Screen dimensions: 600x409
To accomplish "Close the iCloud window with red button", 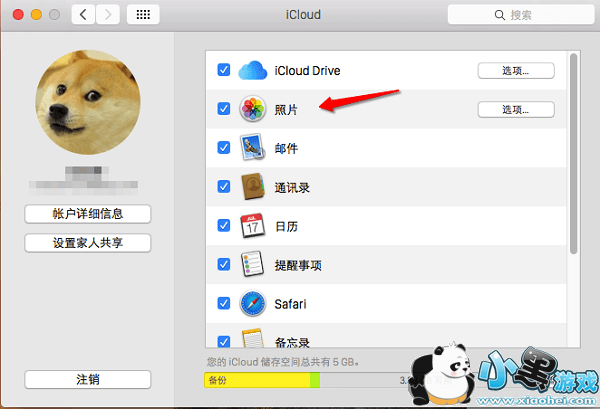I will 18,15.
